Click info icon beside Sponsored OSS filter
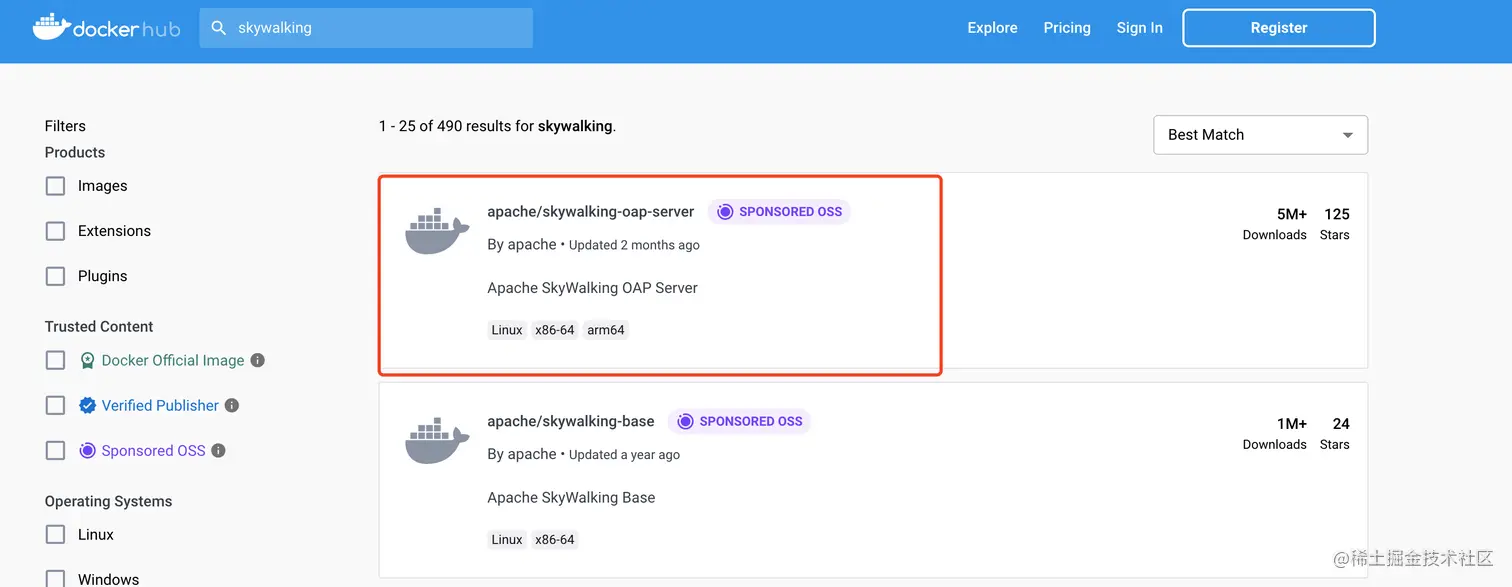This screenshot has height=587, width=1512. pos(219,450)
